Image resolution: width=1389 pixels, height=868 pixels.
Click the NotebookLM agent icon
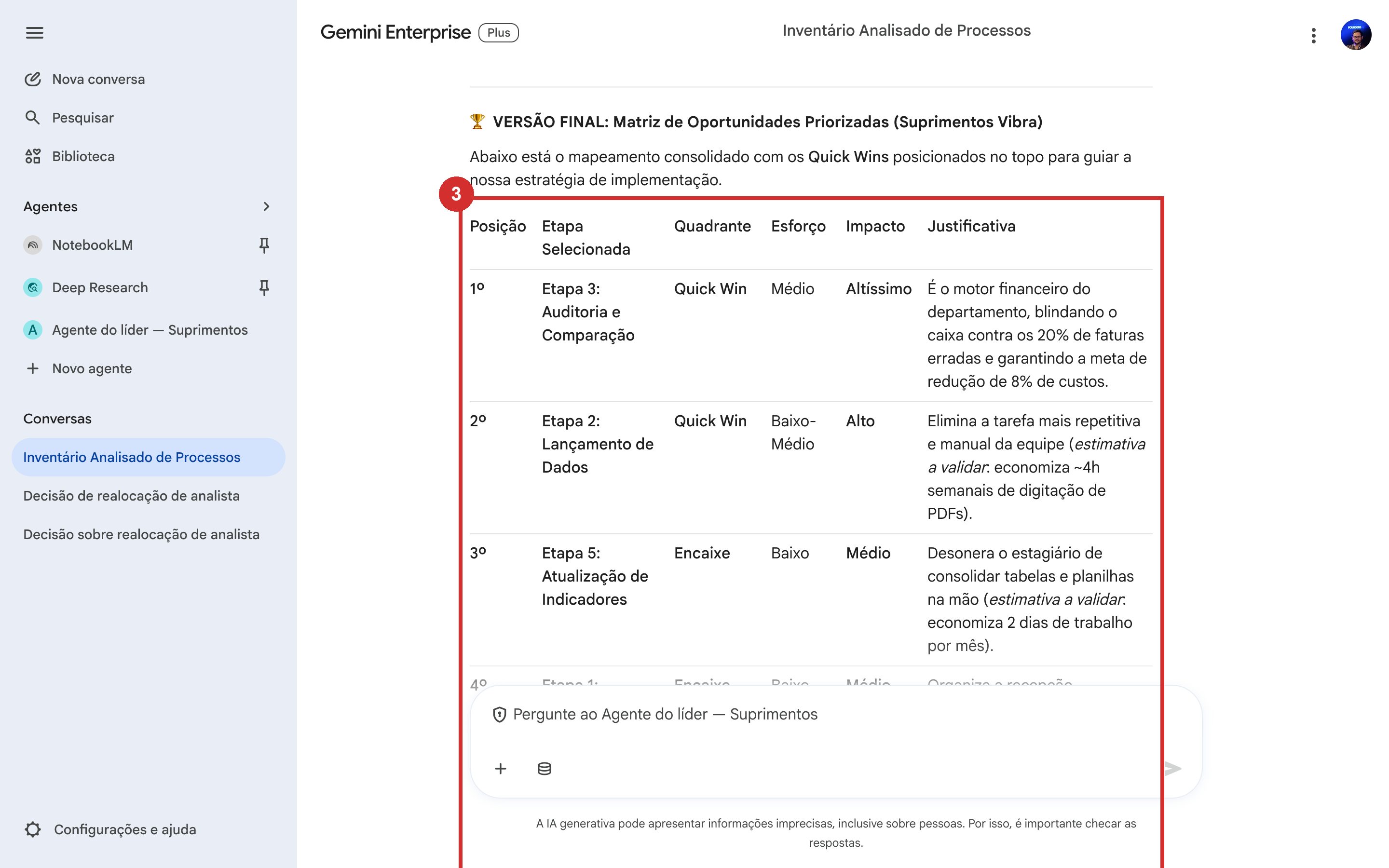pos(33,245)
